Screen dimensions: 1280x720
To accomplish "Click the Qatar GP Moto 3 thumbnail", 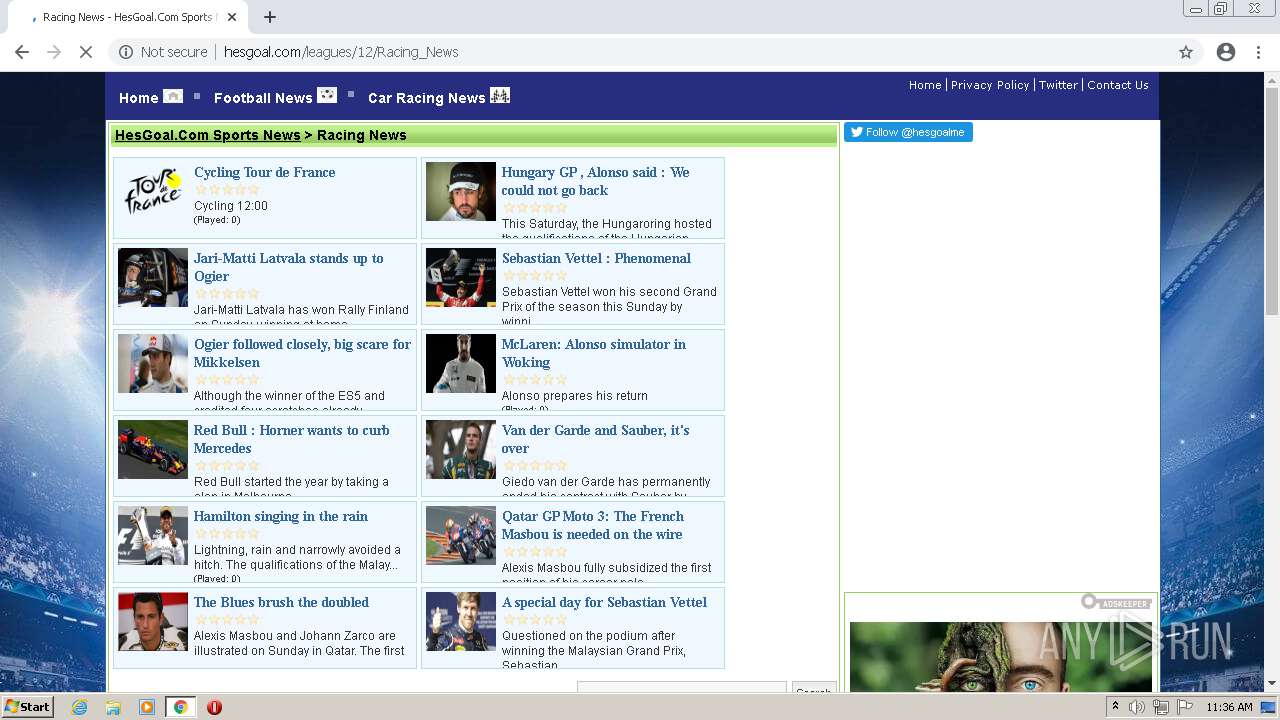I will coord(461,536).
